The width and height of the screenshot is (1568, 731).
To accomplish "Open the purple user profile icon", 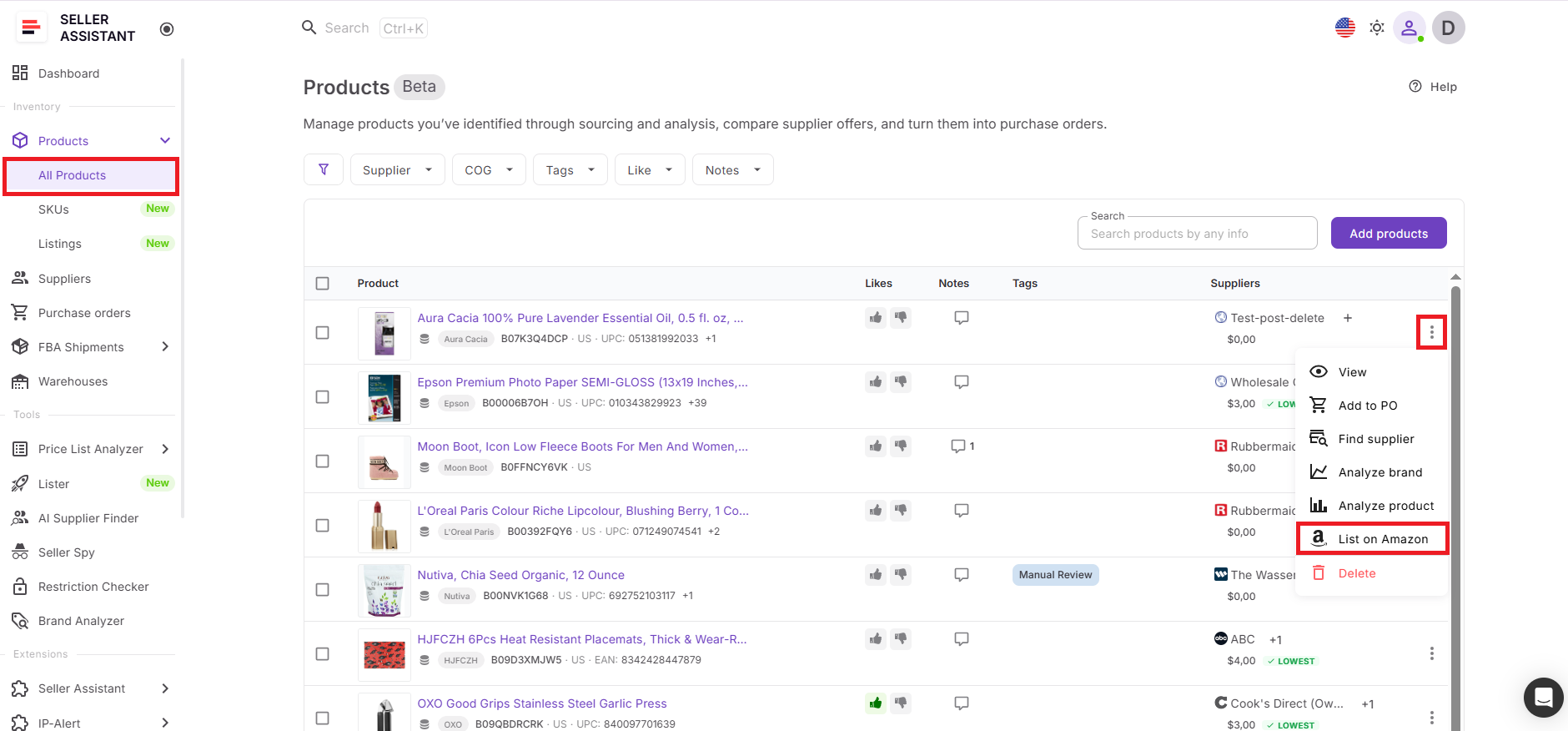I will click(1409, 28).
